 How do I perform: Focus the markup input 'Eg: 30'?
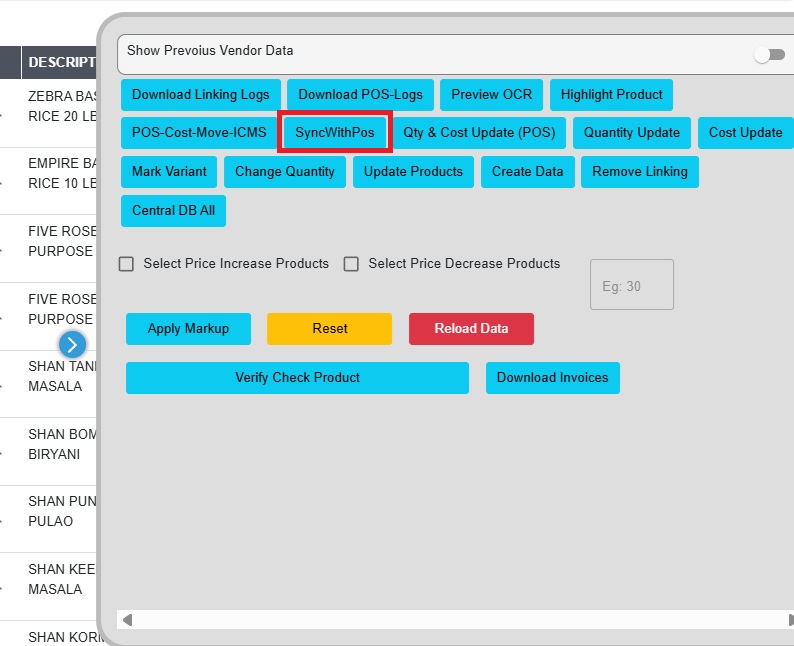(632, 285)
